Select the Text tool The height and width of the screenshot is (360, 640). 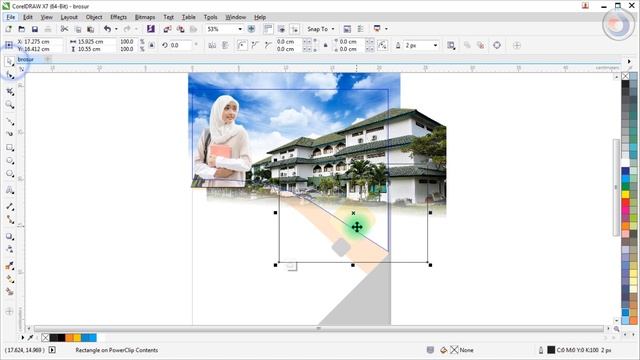pos(10,190)
